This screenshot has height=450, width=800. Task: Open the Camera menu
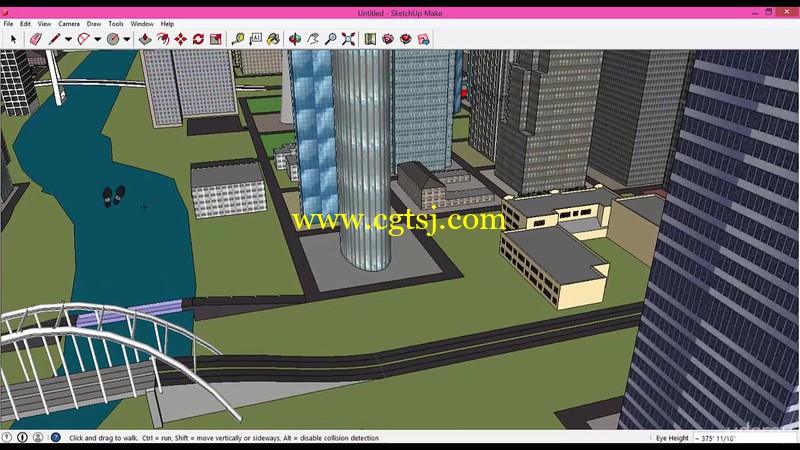pyautogui.click(x=69, y=24)
